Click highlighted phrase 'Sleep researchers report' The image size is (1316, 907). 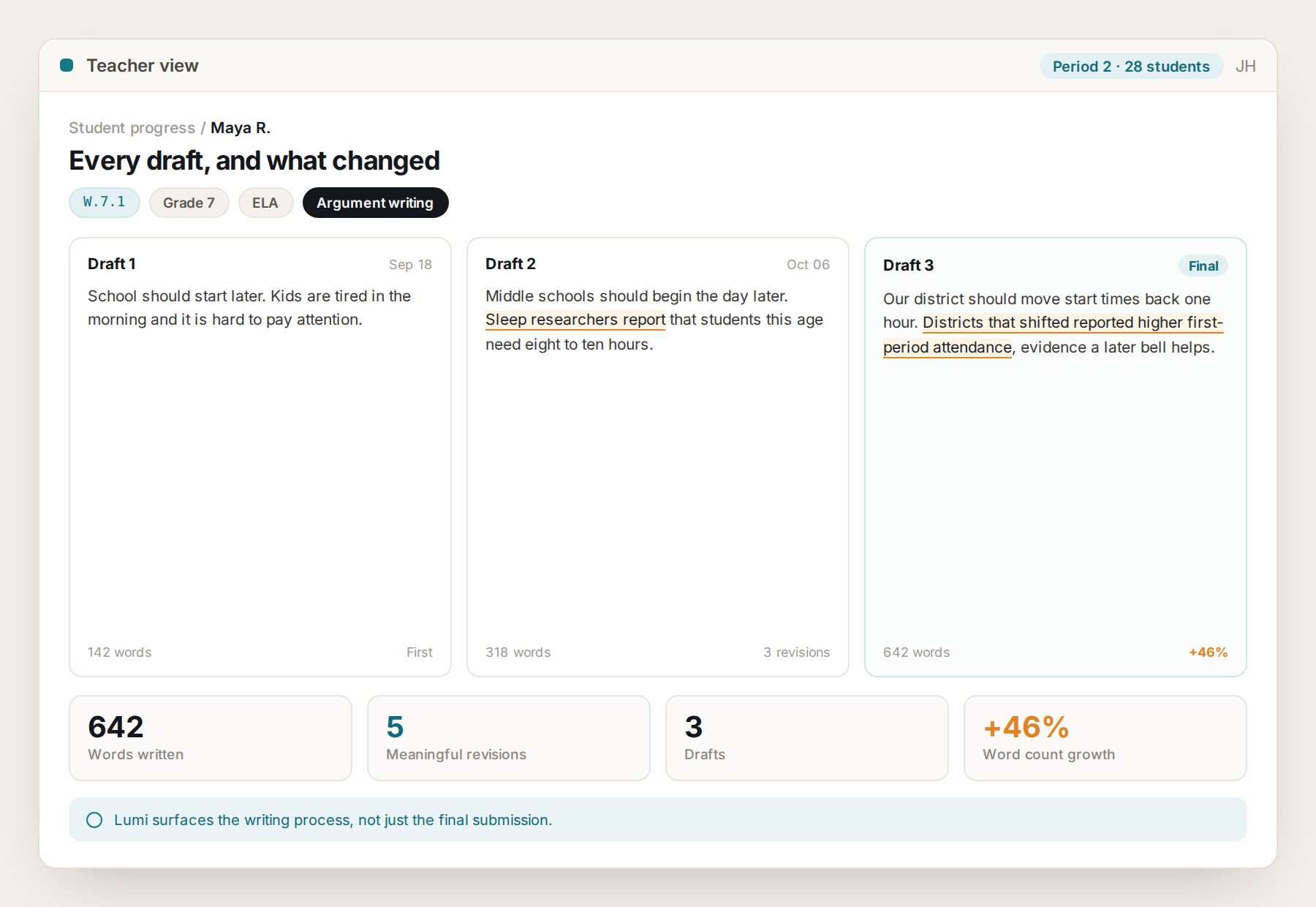[575, 320]
